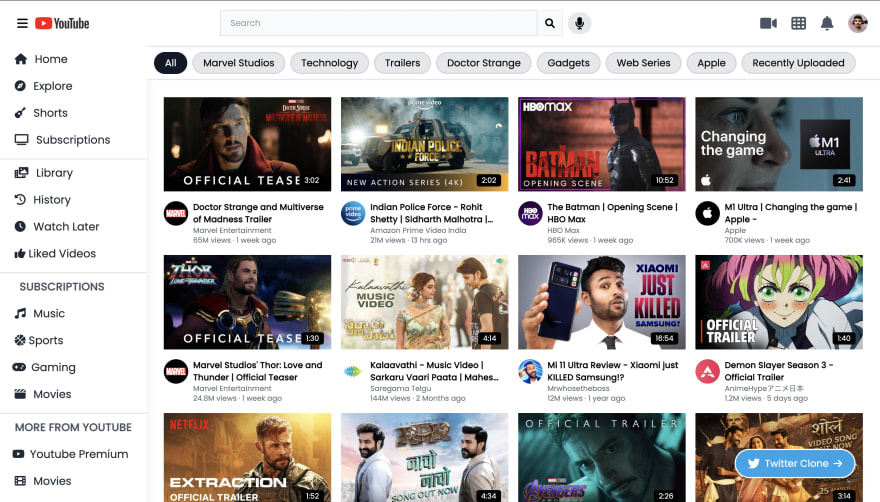Click HBO Max channel avatar
This screenshot has height=502, width=880.
tap(530, 213)
